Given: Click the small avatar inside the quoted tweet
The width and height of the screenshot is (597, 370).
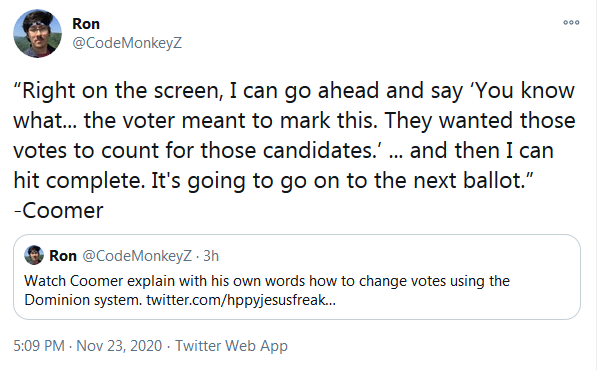Looking at the screenshot, I should click(34, 255).
